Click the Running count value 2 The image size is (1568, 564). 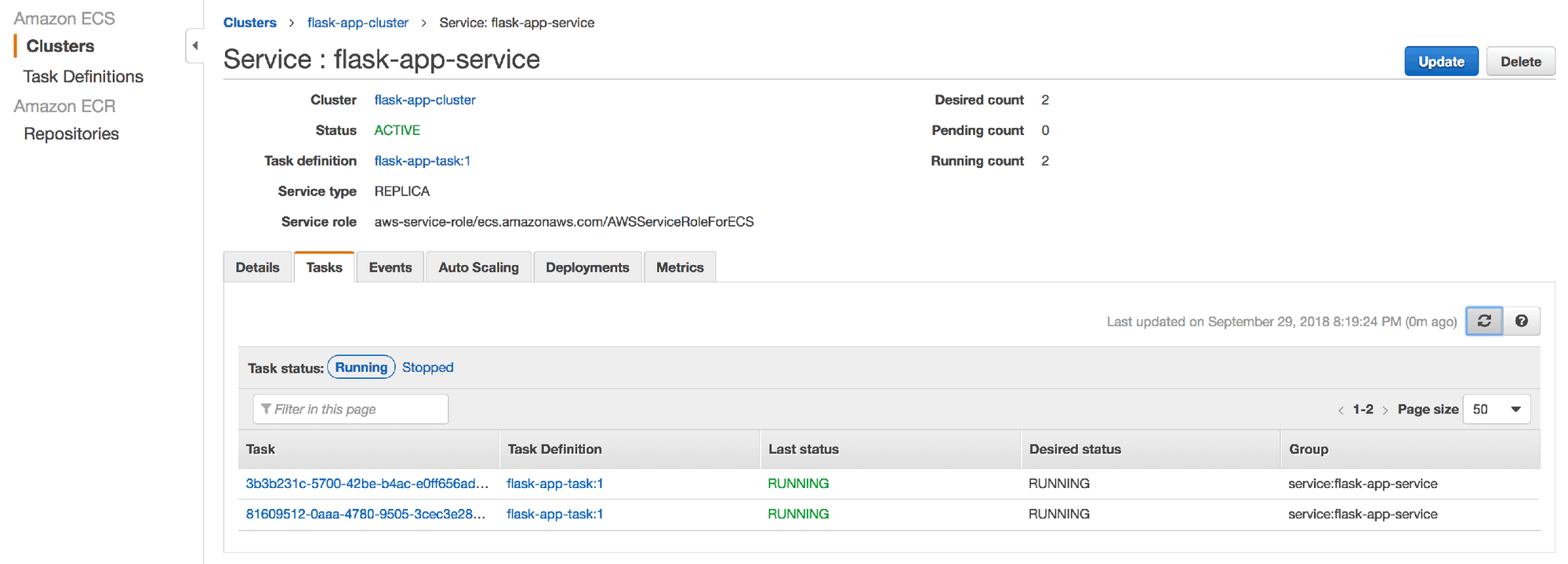(x=1045, y=161)
